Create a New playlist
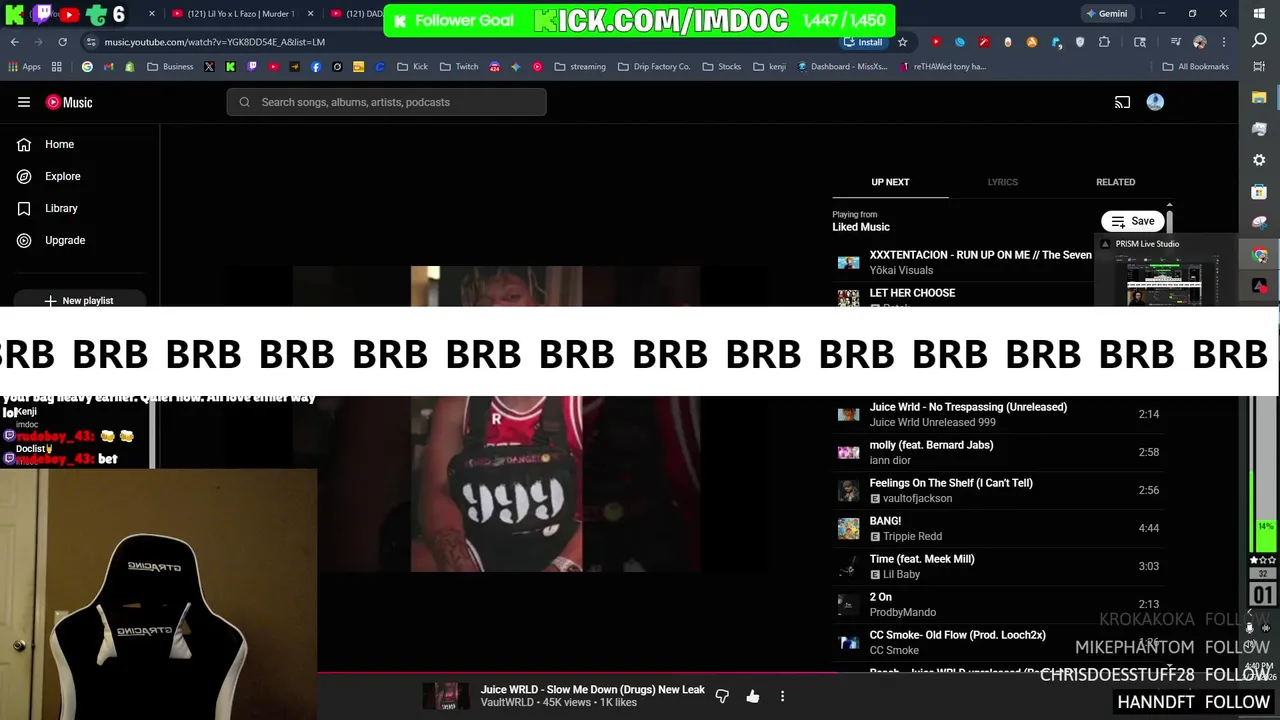The width and height of the screenshot is (1280, 720). [79, 300]
